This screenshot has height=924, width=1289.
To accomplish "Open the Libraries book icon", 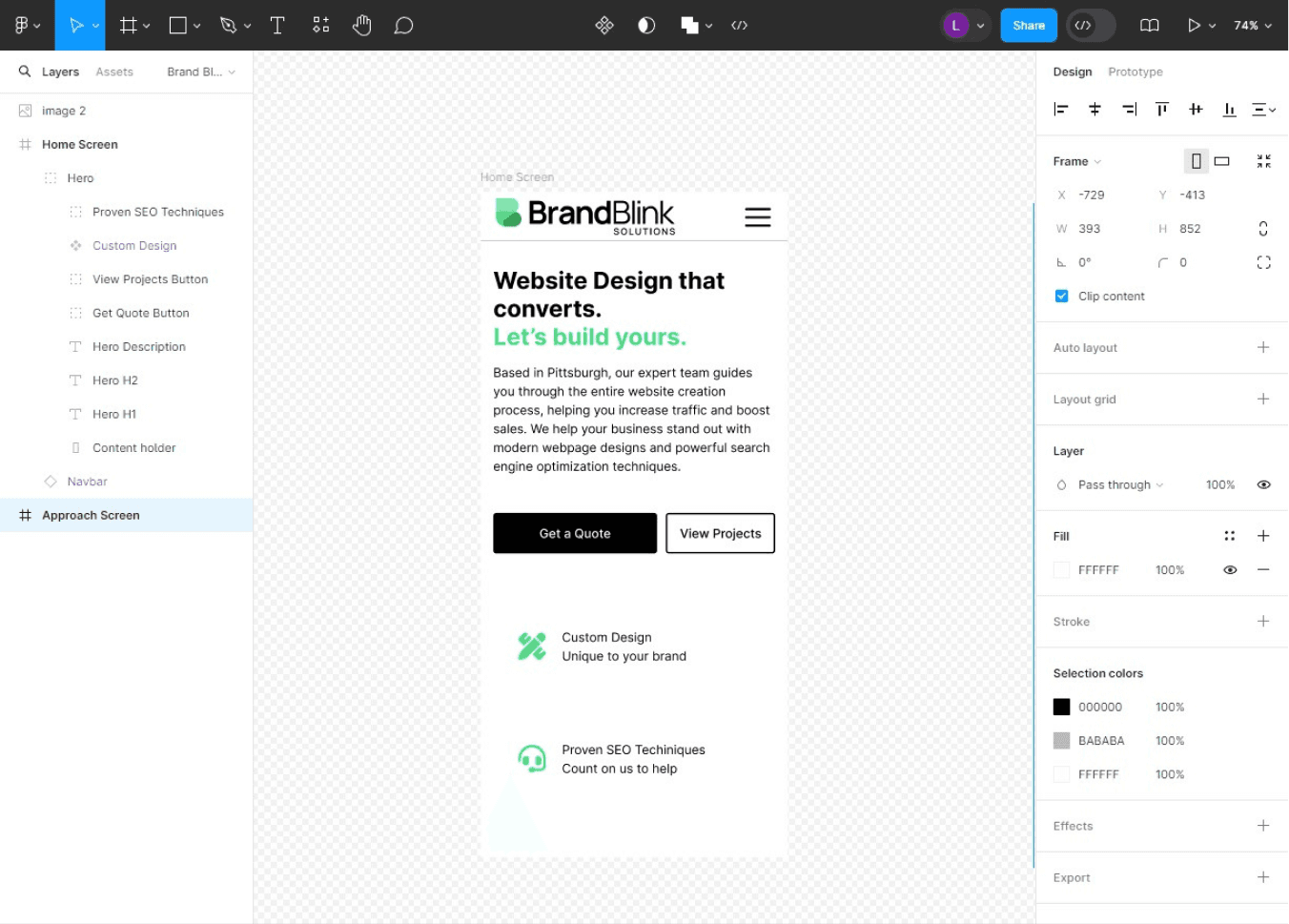I will tap(1150, 26).
